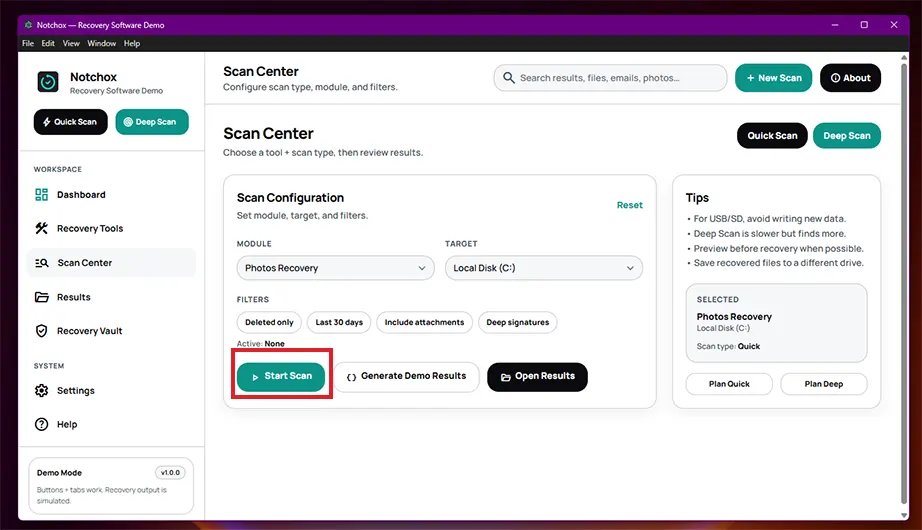Open the Edit menu
The height and width of the screenshot is (530, 922).
click(x=48, y=44)
